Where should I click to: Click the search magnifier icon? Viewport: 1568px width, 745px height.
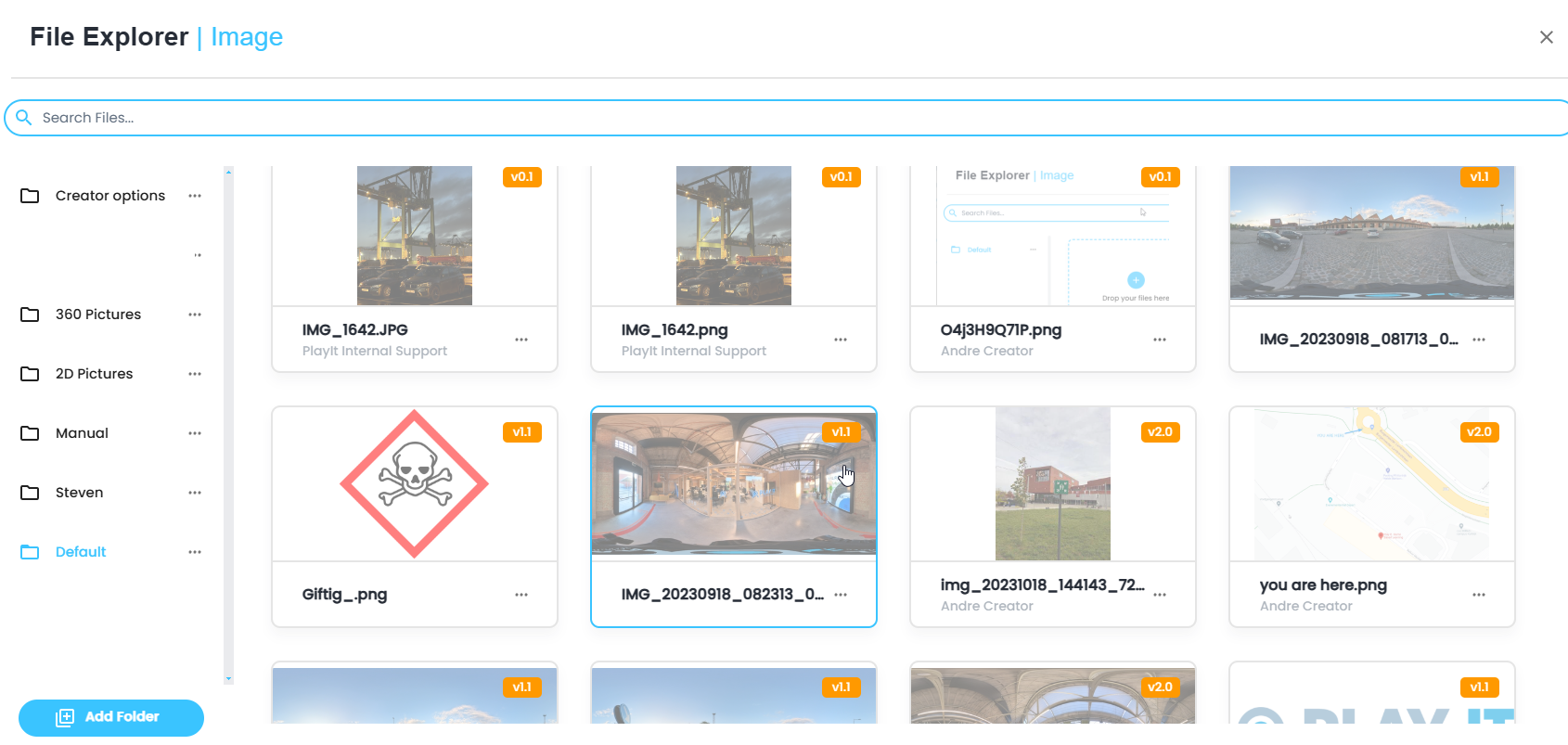coord(24,118)
